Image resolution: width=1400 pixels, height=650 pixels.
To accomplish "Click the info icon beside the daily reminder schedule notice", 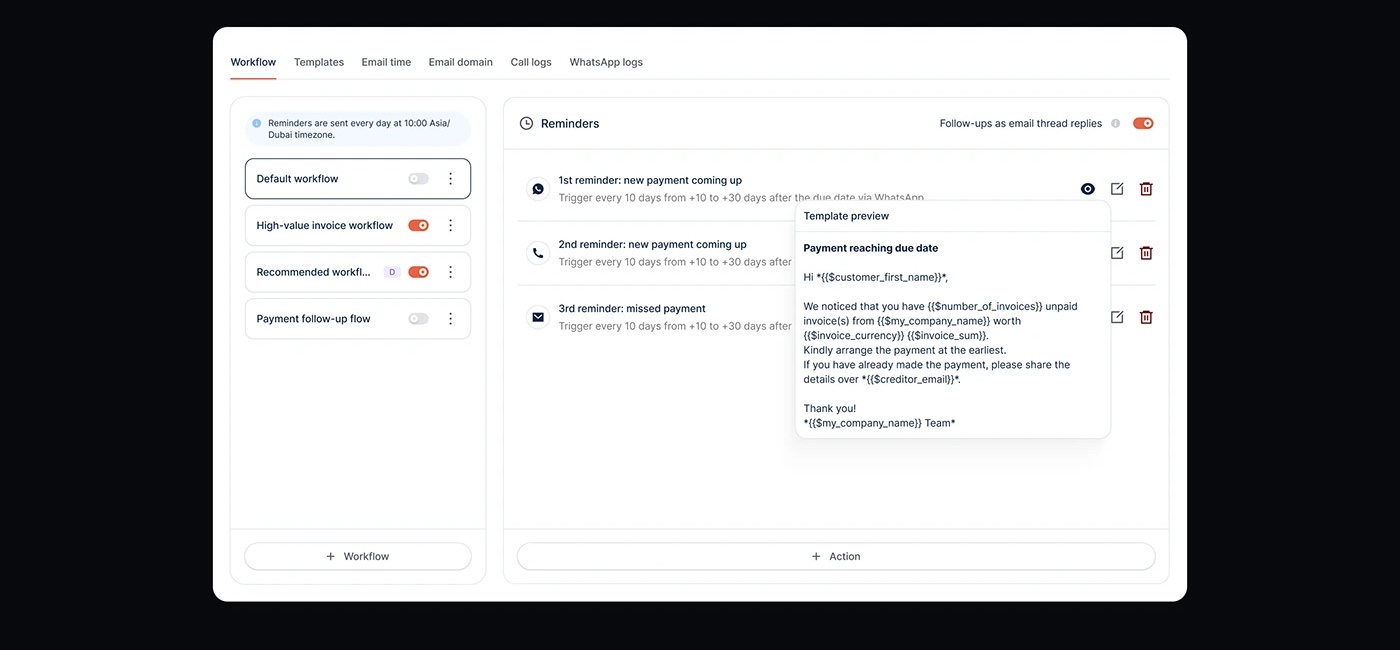I will [x=257, y=124].
